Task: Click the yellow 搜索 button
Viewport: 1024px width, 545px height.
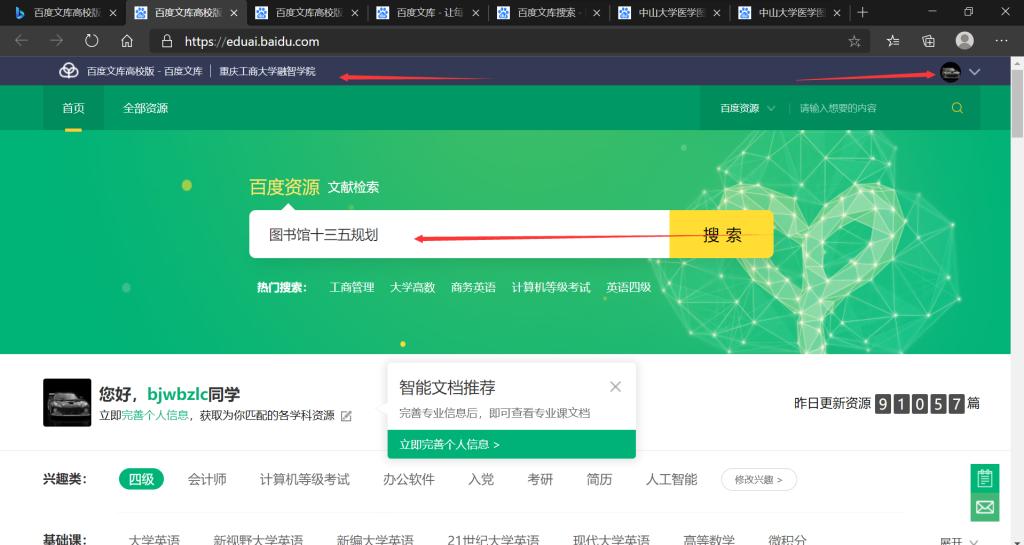Action: (722, 234)
